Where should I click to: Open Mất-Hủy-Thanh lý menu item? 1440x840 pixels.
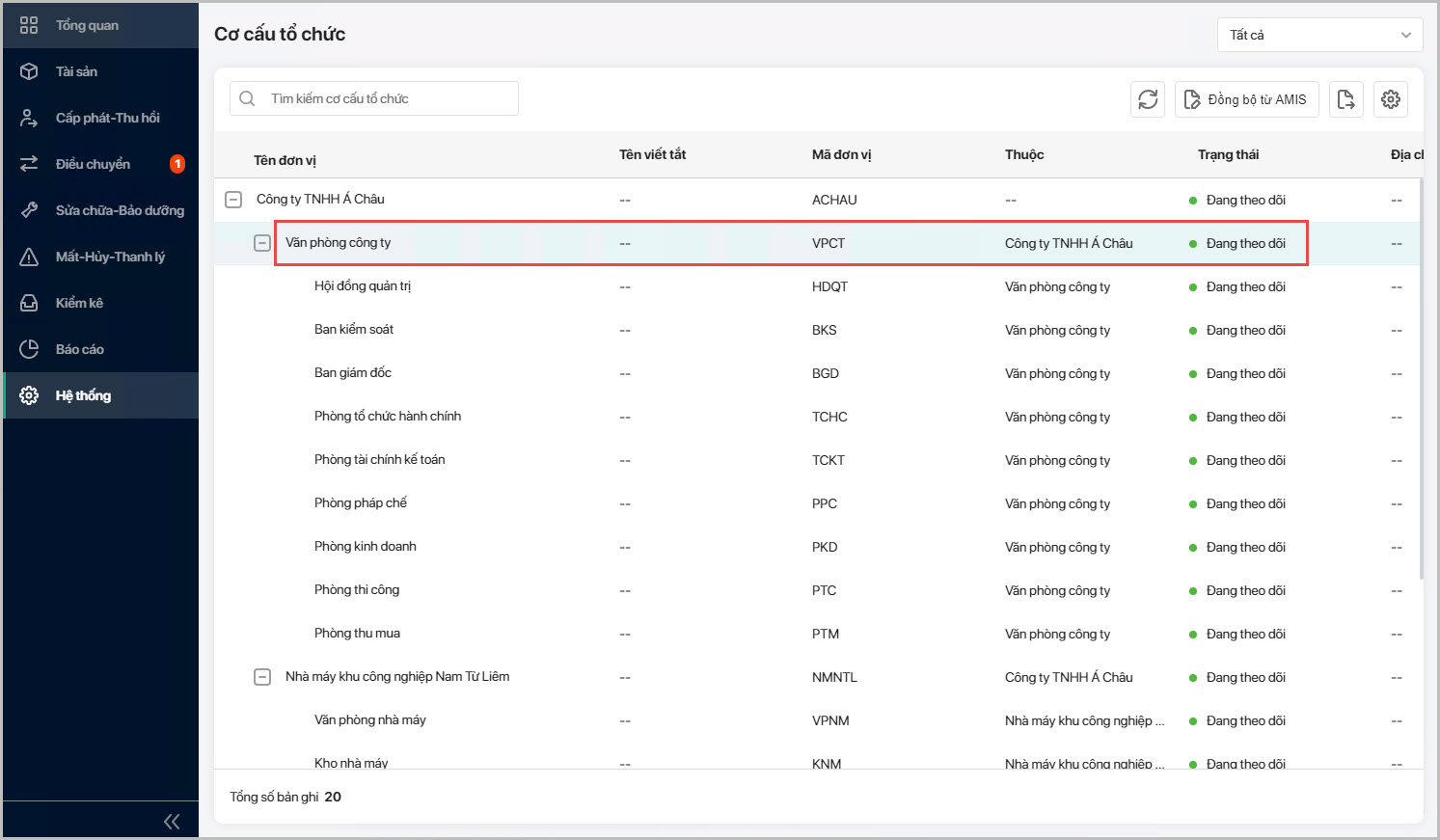coord(109,257)
